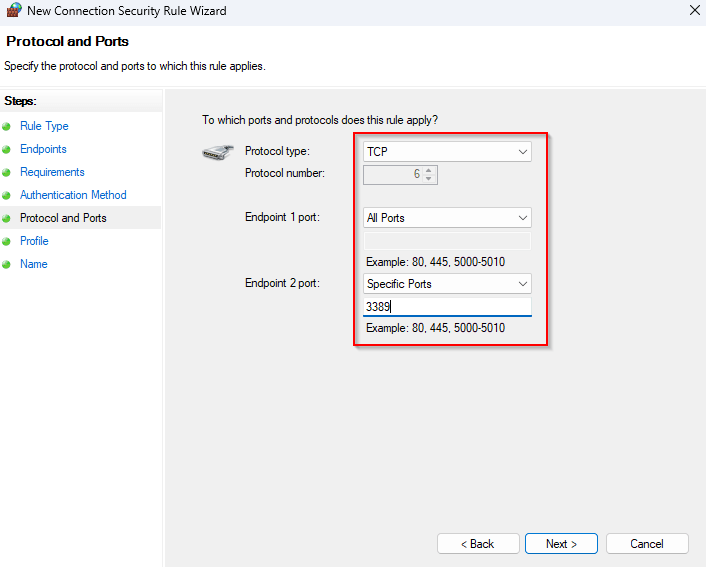Image resolution: width=706 pixels, height=567 pixels.
Task: Click the Endpoint 2 port text field
Action: click(x=447, y=307)
